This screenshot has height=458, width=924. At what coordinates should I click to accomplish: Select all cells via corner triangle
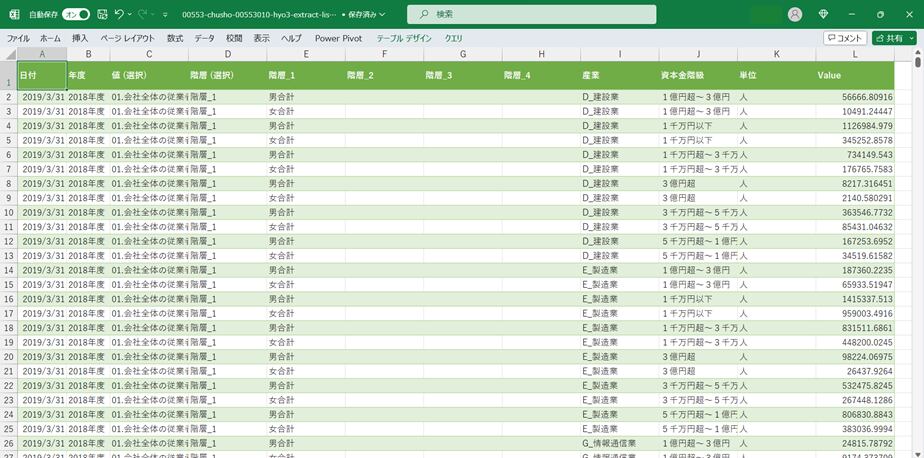click(8, 54)
